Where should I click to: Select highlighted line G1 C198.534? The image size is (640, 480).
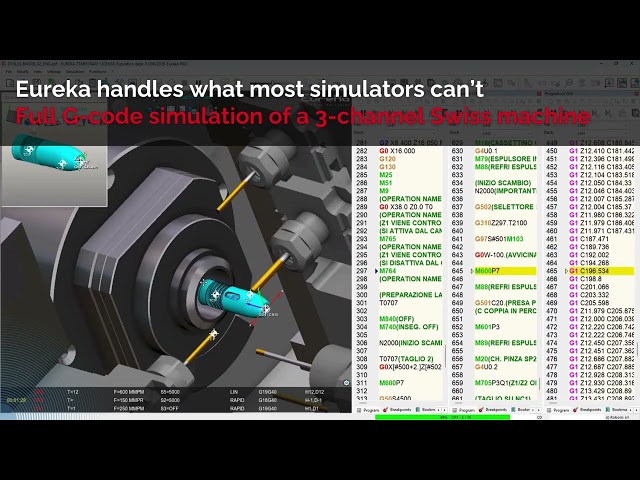tap(601, 271)
